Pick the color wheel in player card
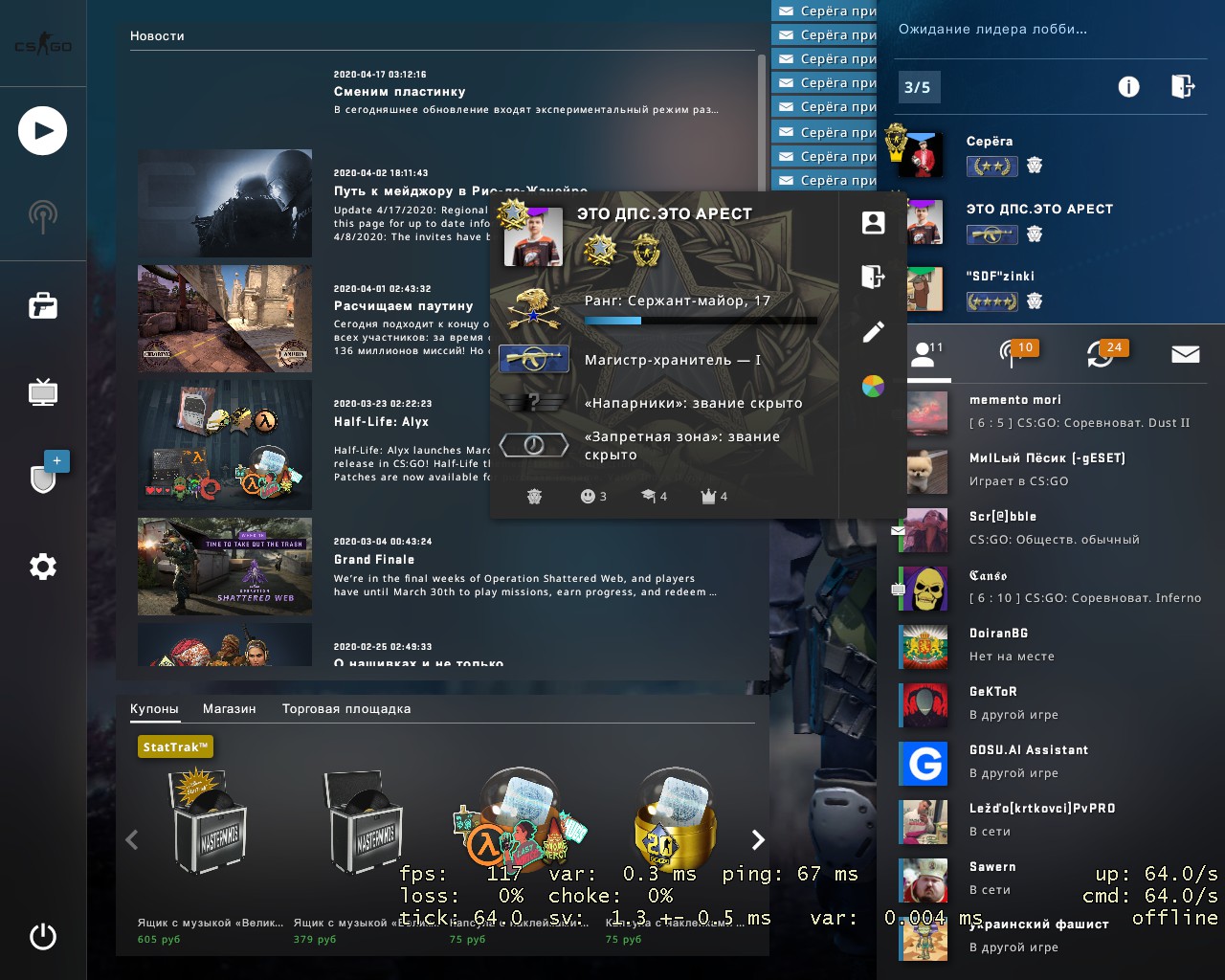1225x980 pixels. click(873, 387)
